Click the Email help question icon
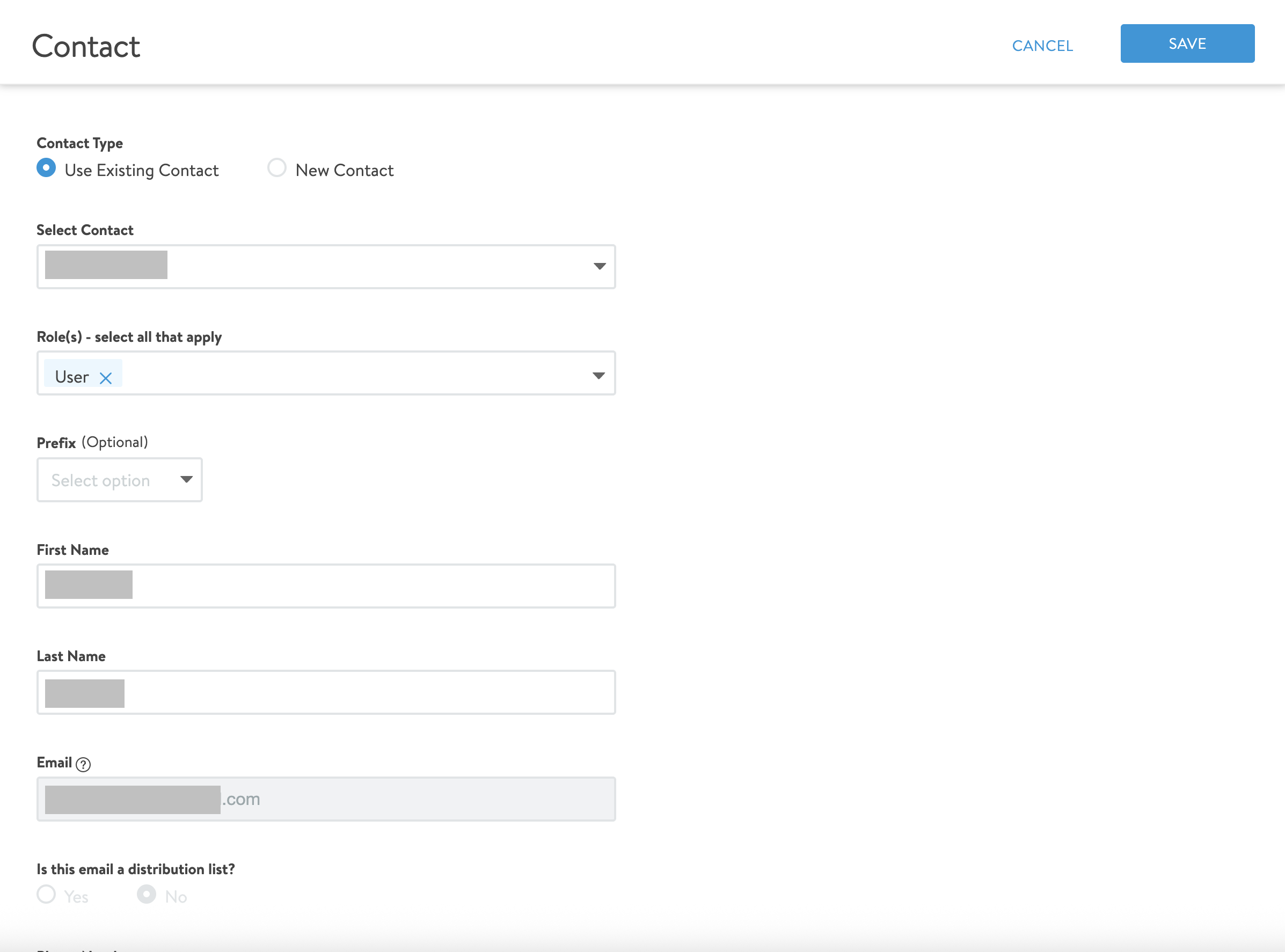The width and height of the screenshot is (1285, 952). (x=83, y=764)
